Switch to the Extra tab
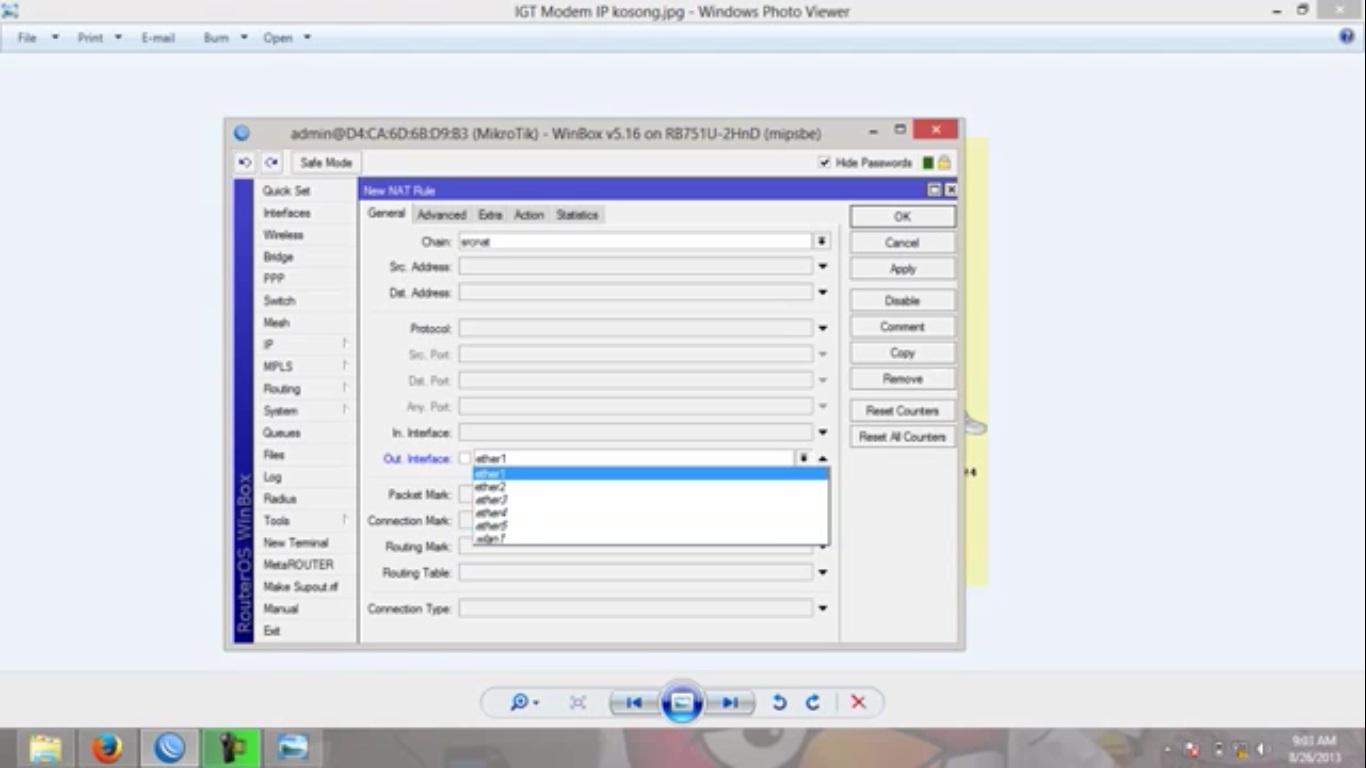Screen dimensions: 1366x768 click(x=490, y=215)
